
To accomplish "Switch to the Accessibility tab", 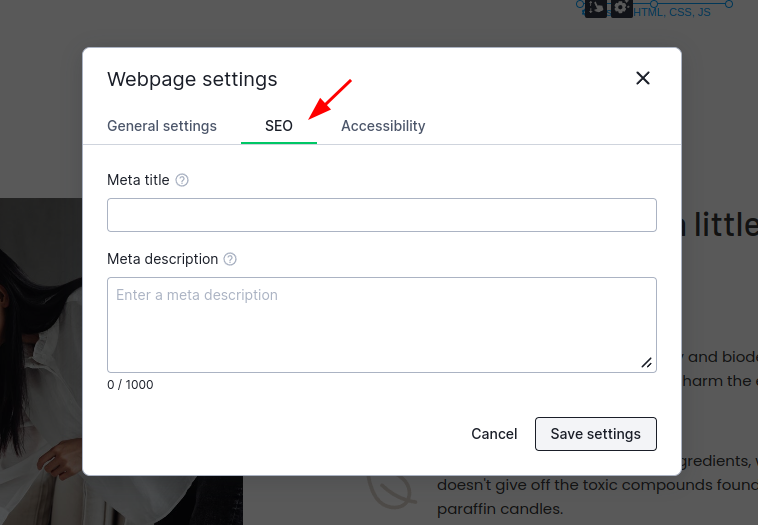I will pos(383,126).
